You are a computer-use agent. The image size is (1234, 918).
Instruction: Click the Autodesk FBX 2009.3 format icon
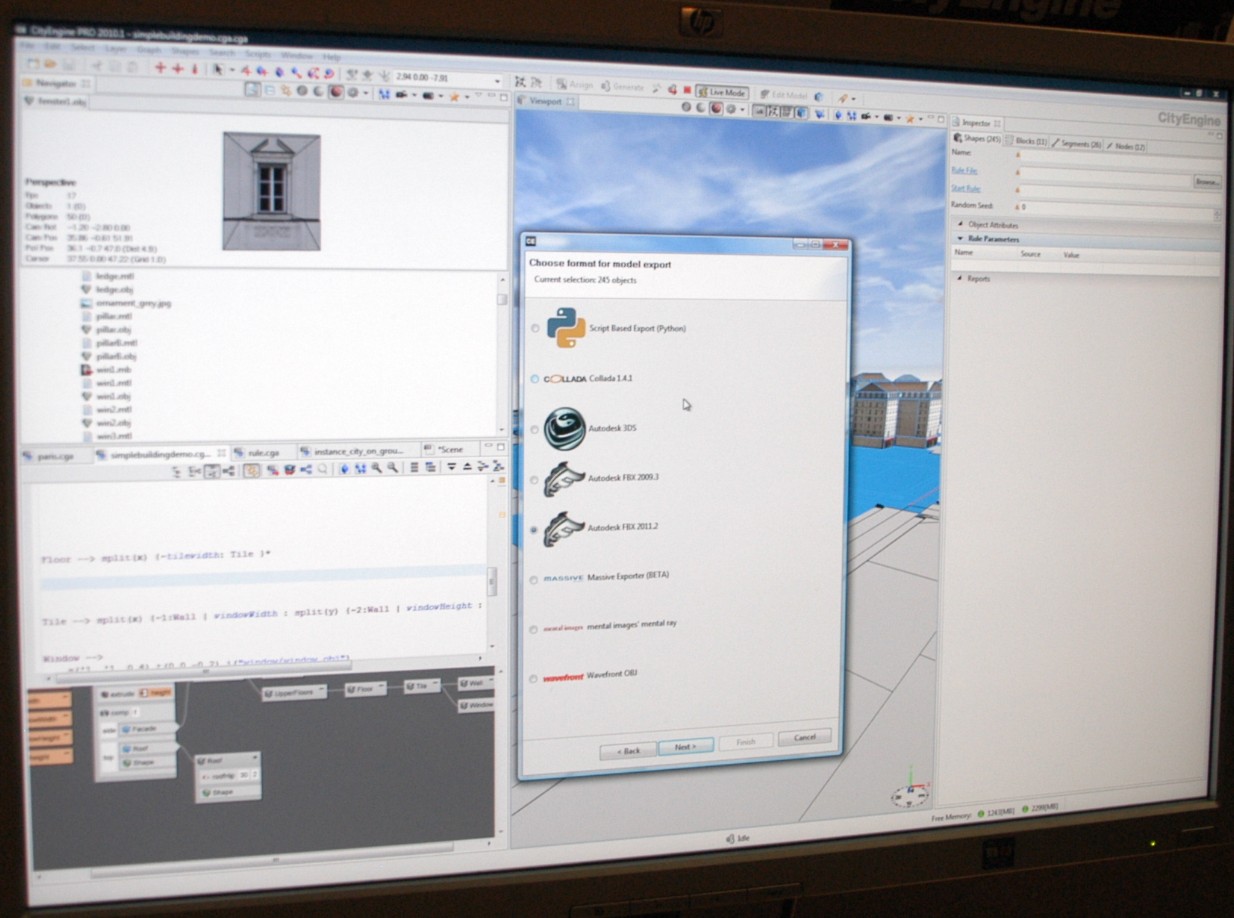pyautogui.click(x=564, y=479)
